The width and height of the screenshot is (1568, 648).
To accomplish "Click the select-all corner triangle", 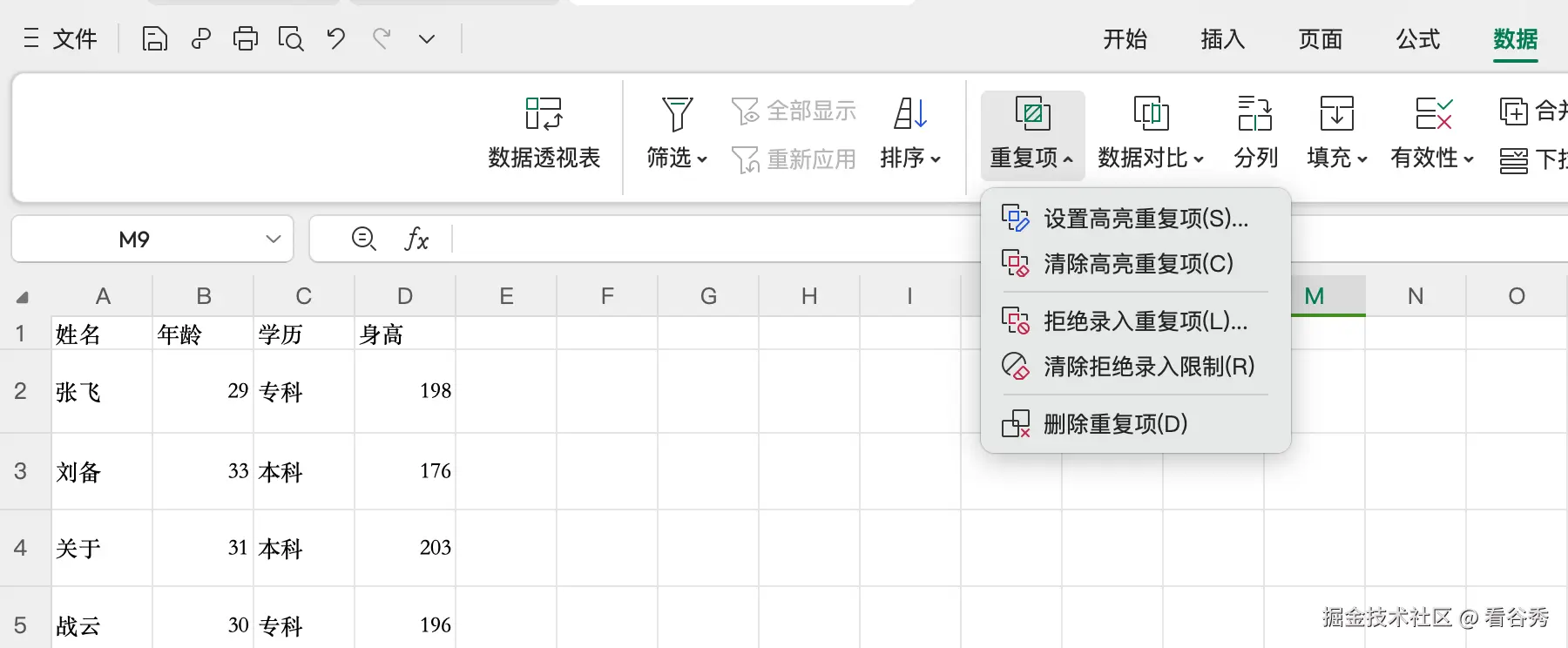I will click(22, 297).
